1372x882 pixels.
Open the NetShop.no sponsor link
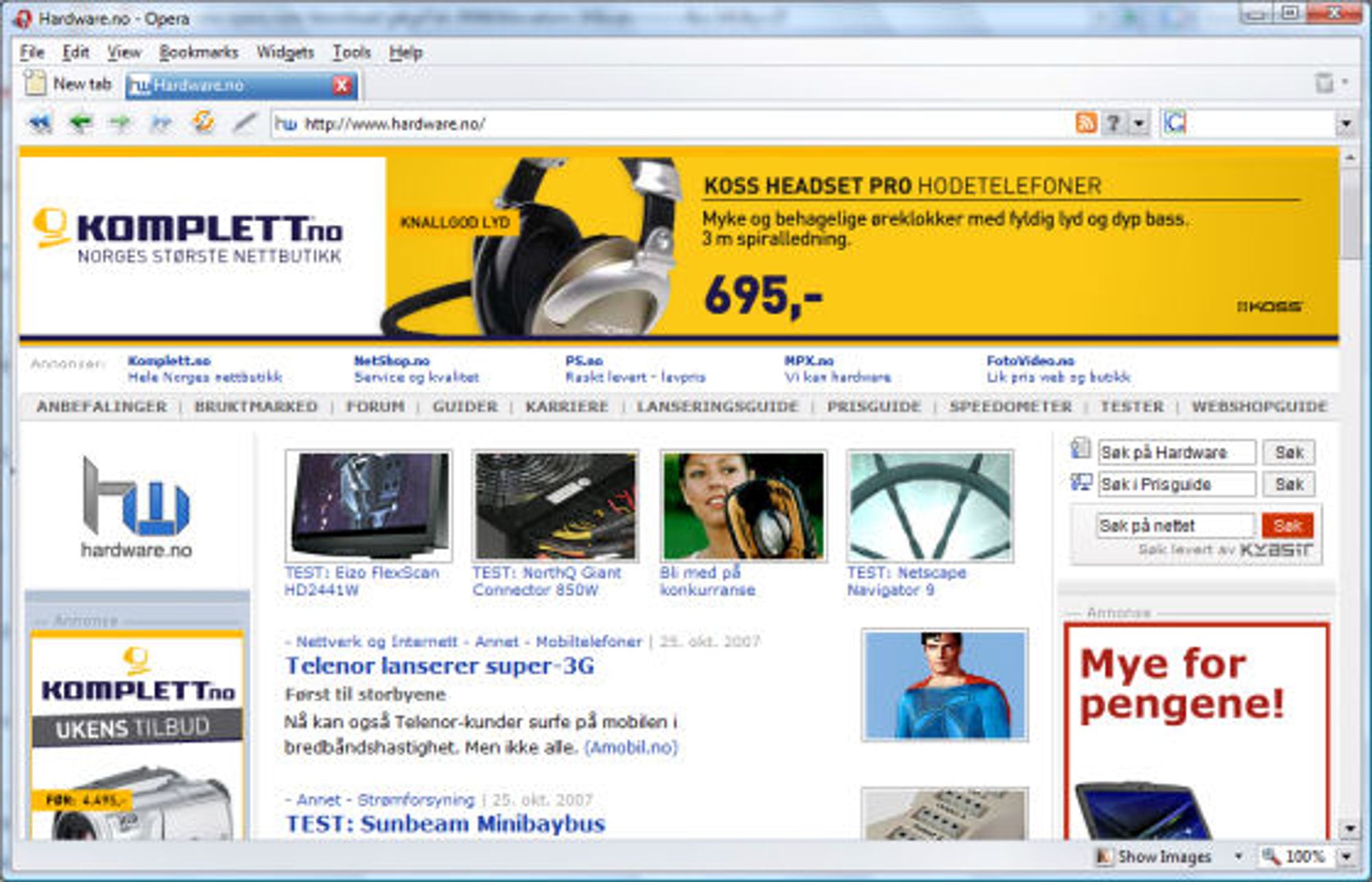[x=392, y=361]
